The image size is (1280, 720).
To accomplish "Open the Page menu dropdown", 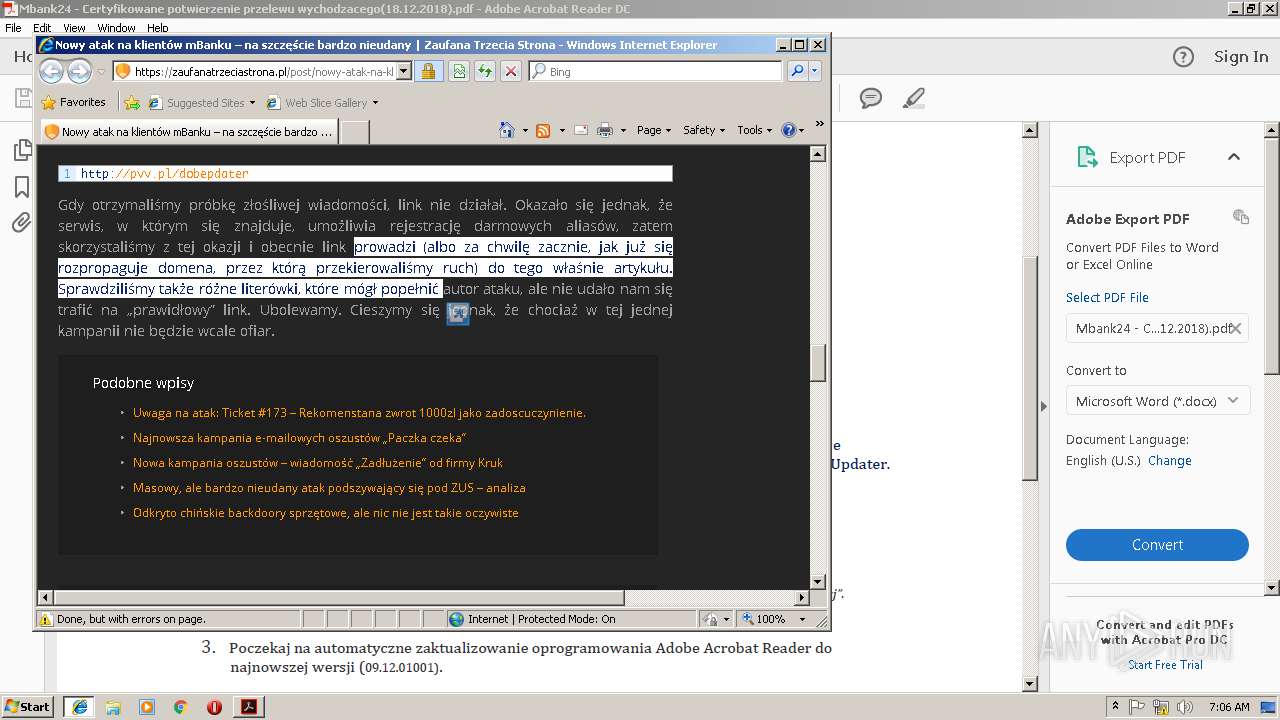I will point(653,130).
